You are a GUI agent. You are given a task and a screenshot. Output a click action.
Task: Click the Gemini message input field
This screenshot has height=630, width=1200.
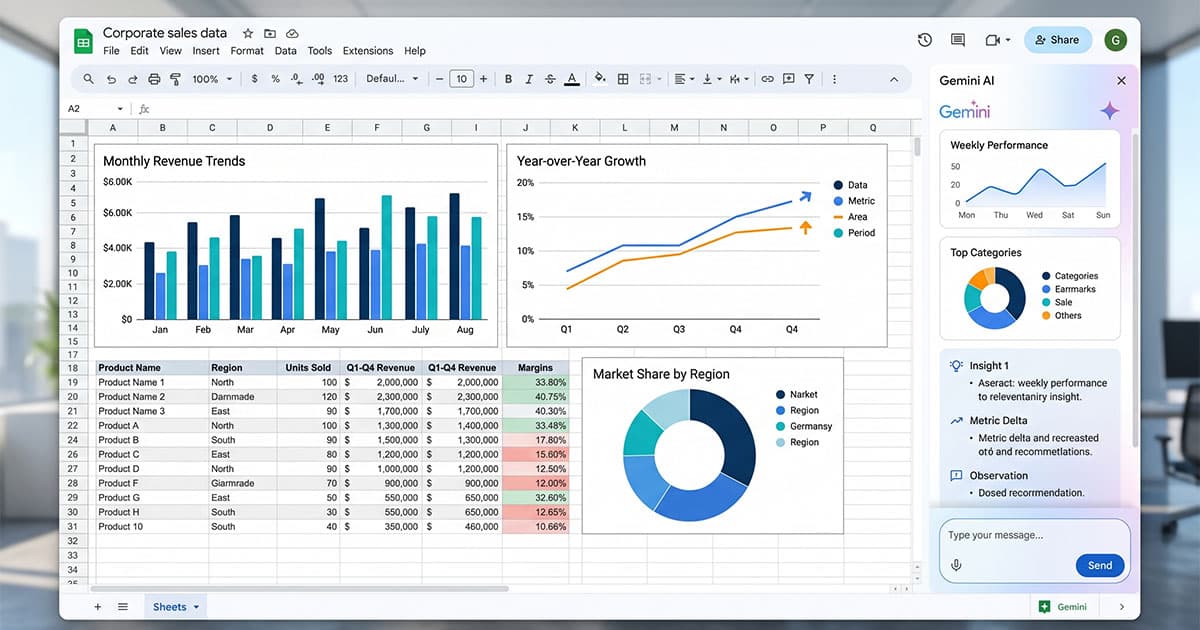pyautogui.click(x=1010, y=535)
